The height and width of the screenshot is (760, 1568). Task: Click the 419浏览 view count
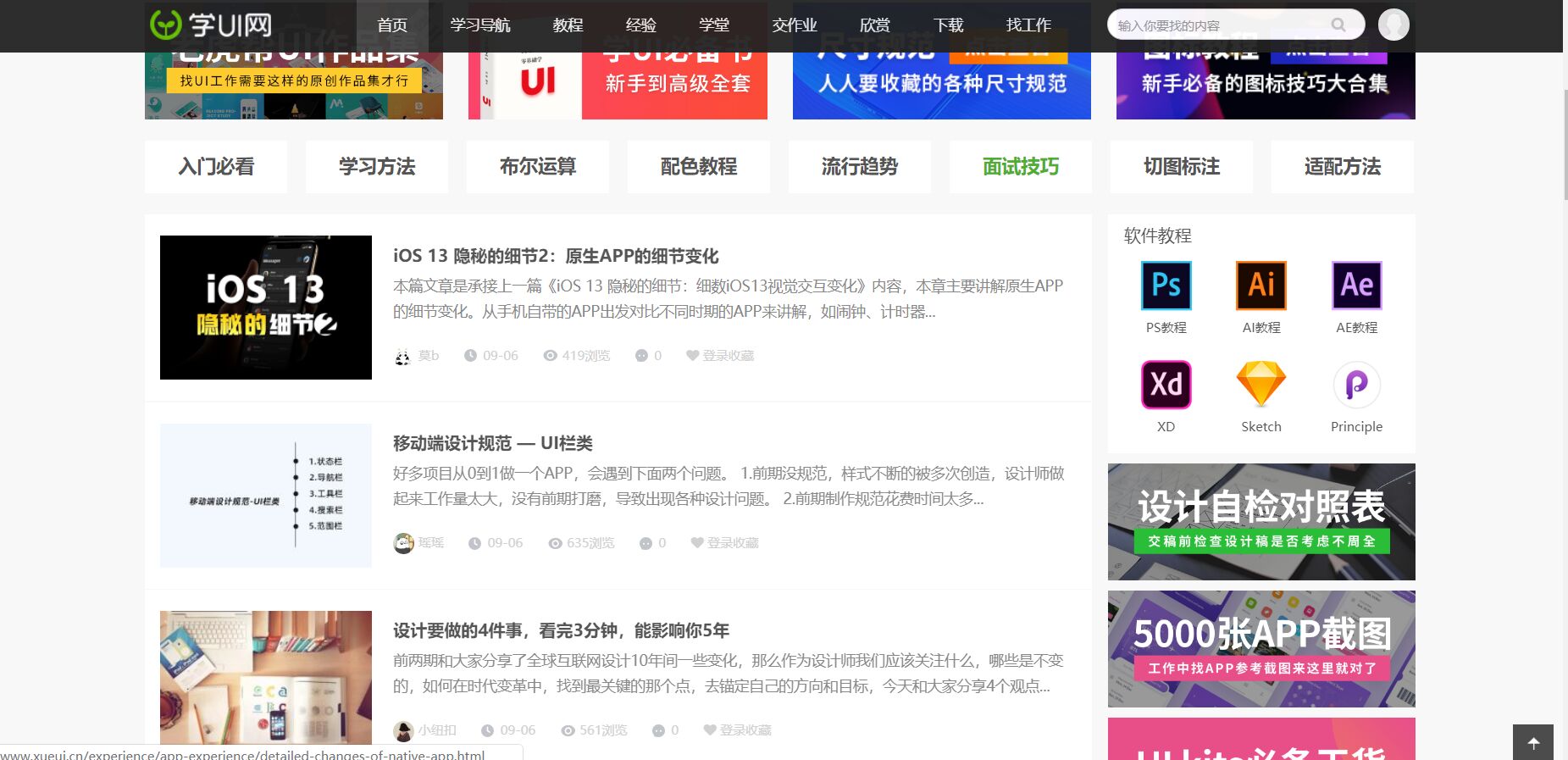coord(577,356)
